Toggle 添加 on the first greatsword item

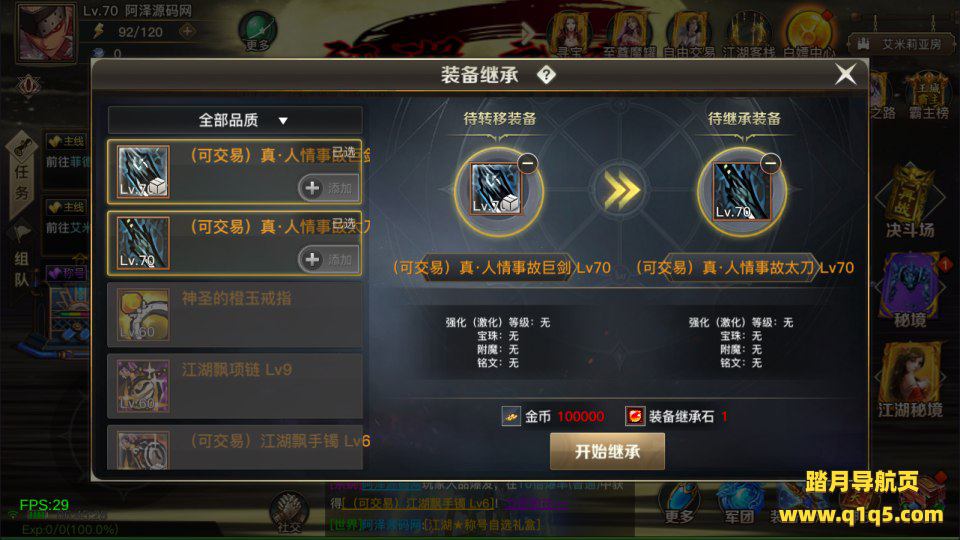tap(329, 188)
